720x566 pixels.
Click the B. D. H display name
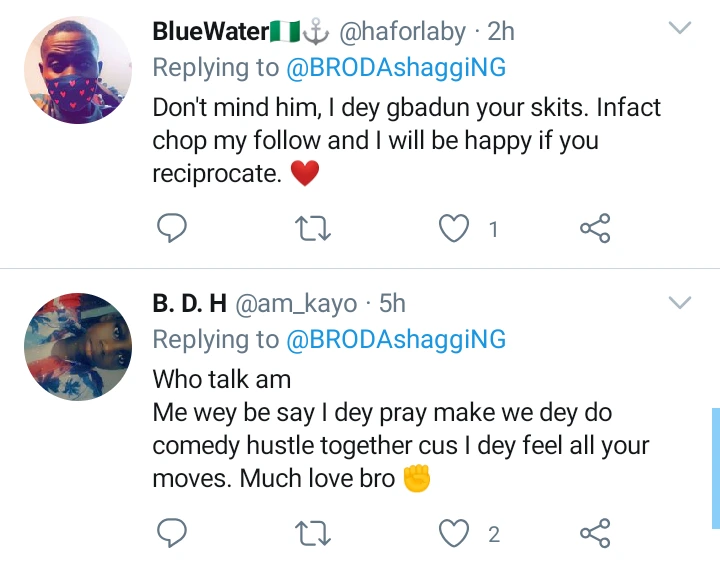click(189, 304)
